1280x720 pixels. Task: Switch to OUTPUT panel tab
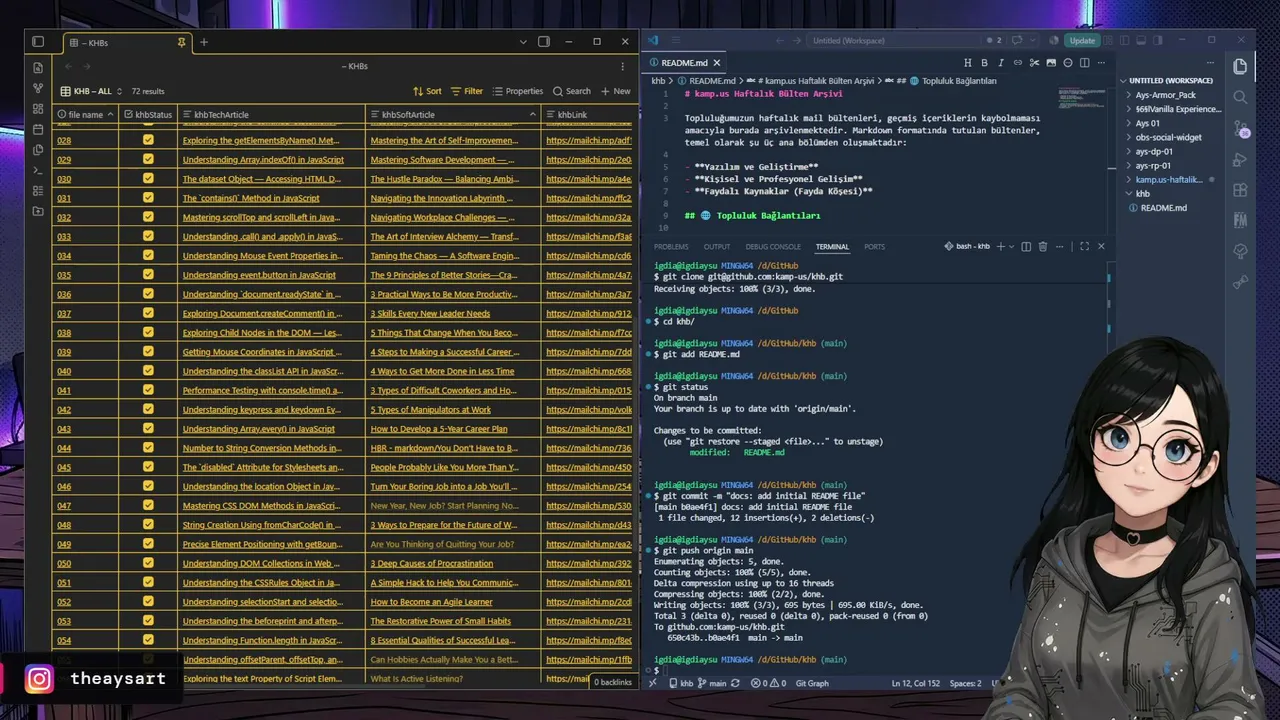coord(717,246)
